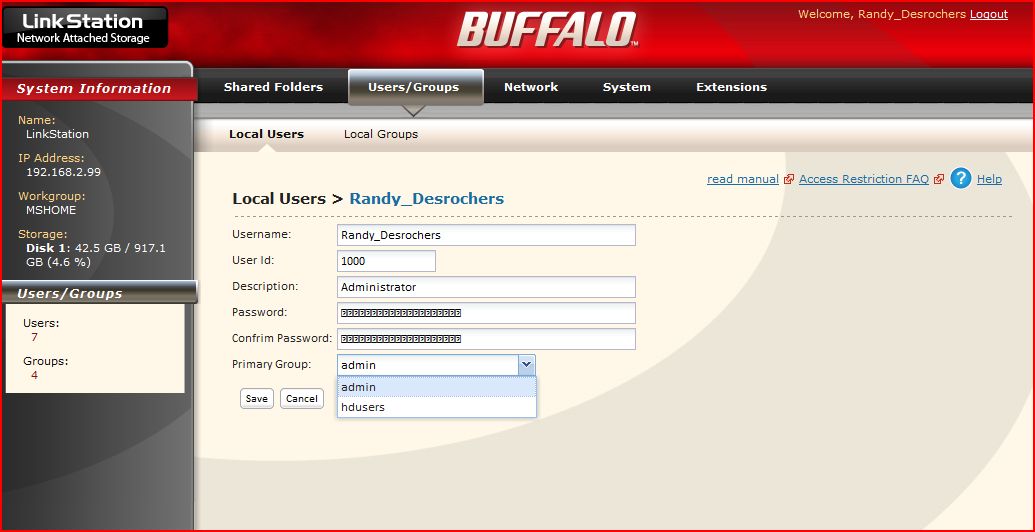The height and width of the screenshot is (532, 1035).
Task: Select the Local Users sub-tab
Action: (x=267, y=134)
